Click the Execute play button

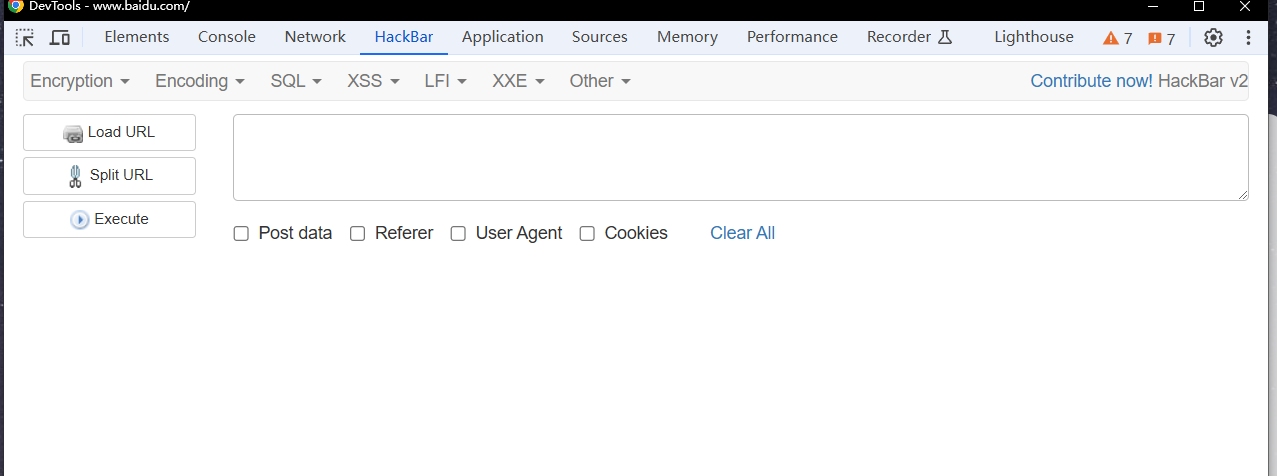[109, 219]
